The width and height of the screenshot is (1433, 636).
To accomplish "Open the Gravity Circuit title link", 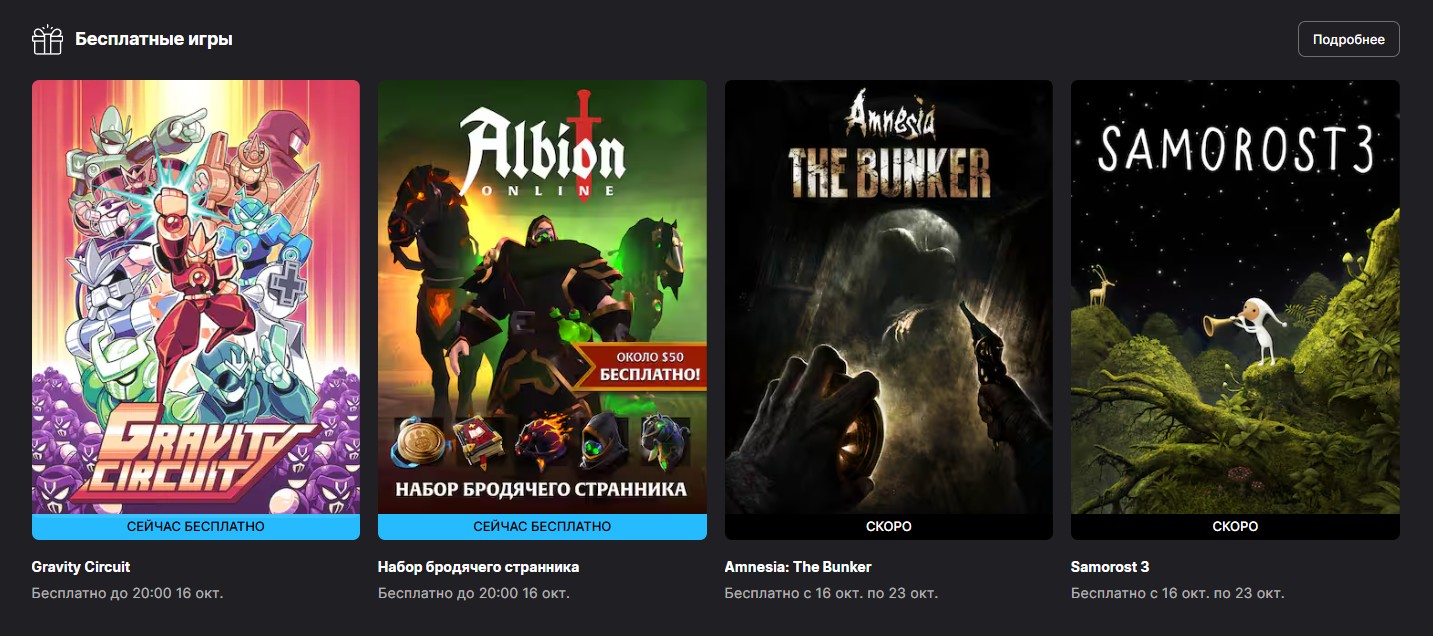I will click(81, 567).
